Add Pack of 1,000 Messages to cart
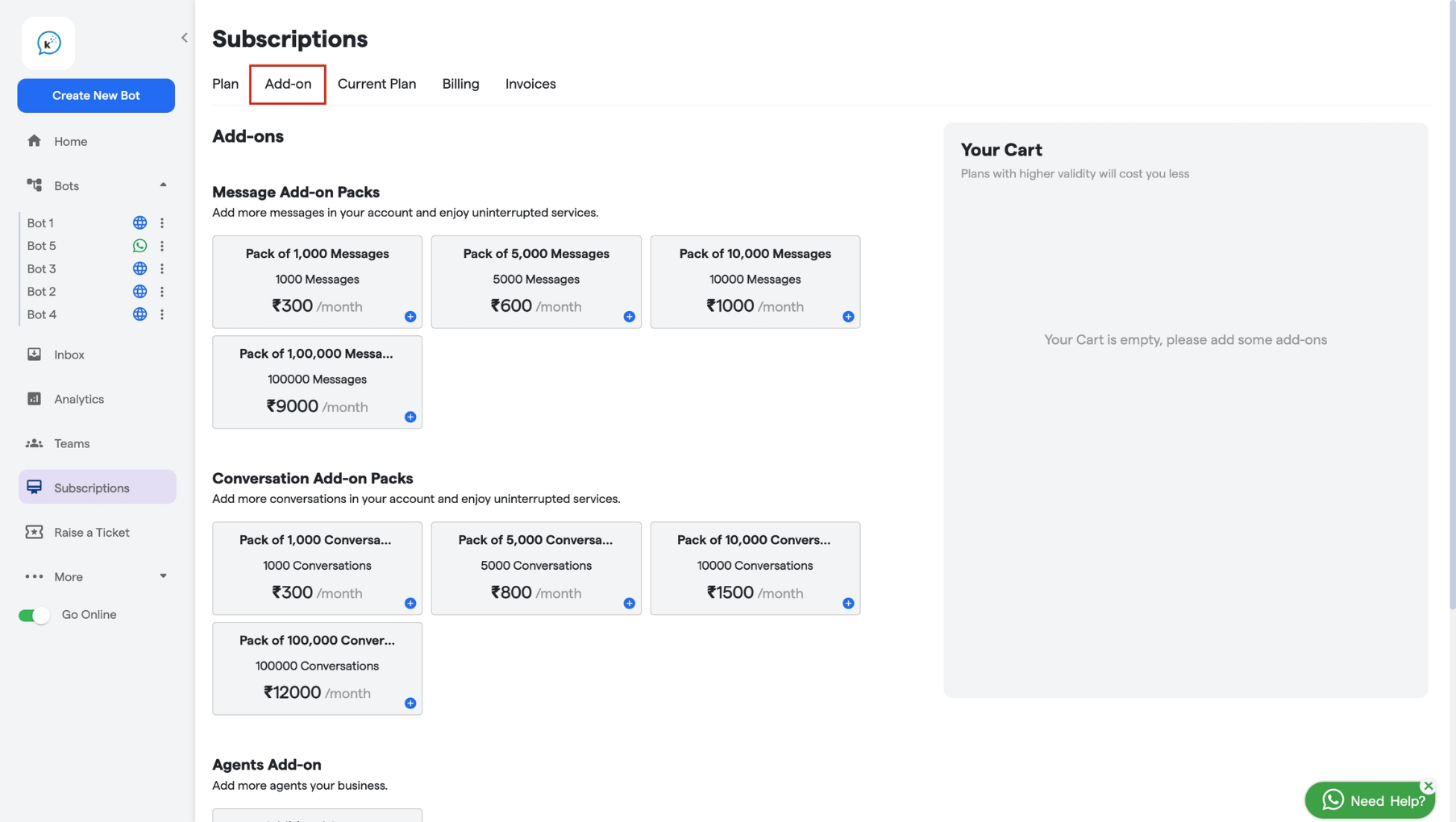Viewport: 1456px width, 822px height. pyautogui.click(x=410, y=317)
